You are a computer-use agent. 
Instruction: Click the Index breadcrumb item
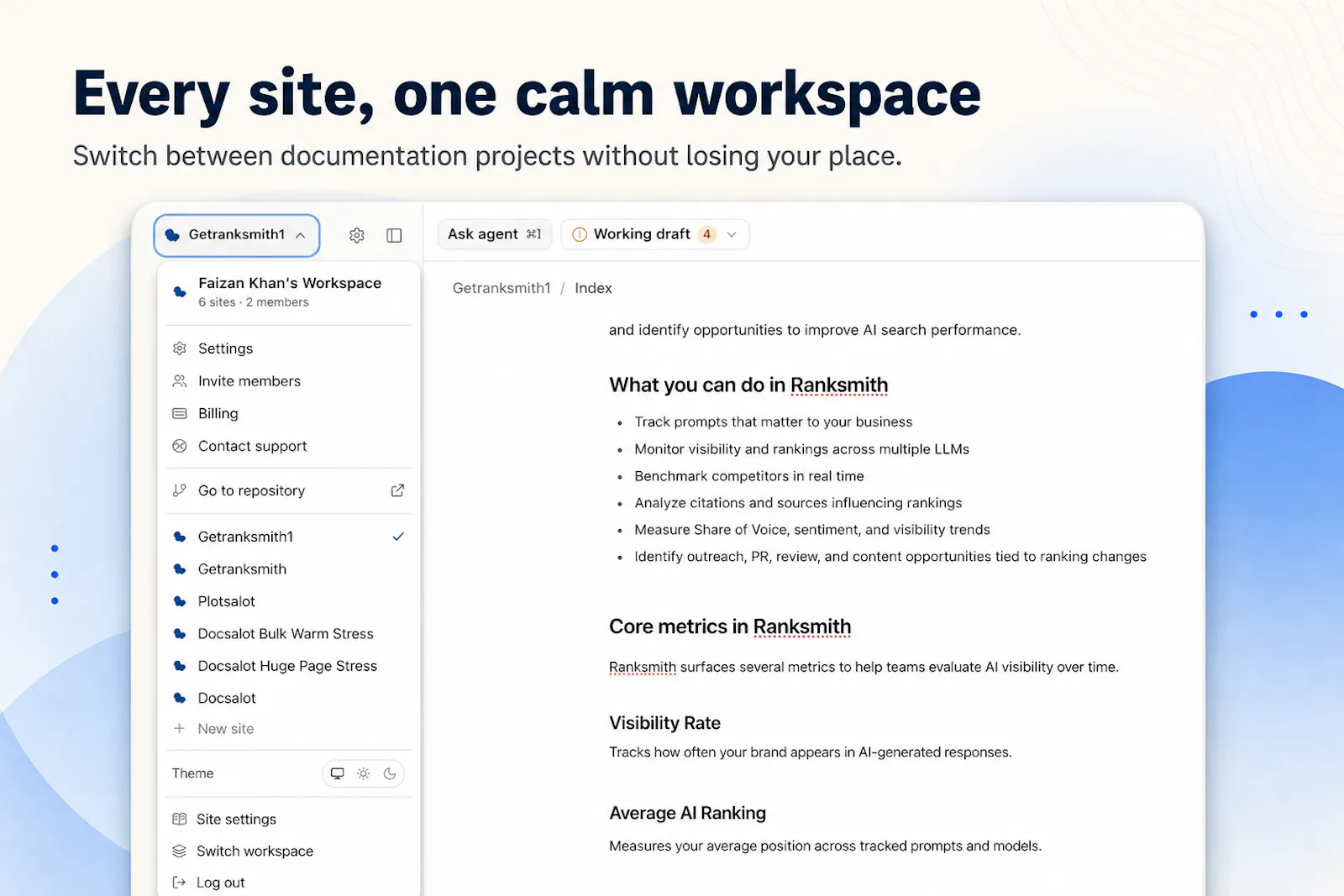tap(593, 288)
